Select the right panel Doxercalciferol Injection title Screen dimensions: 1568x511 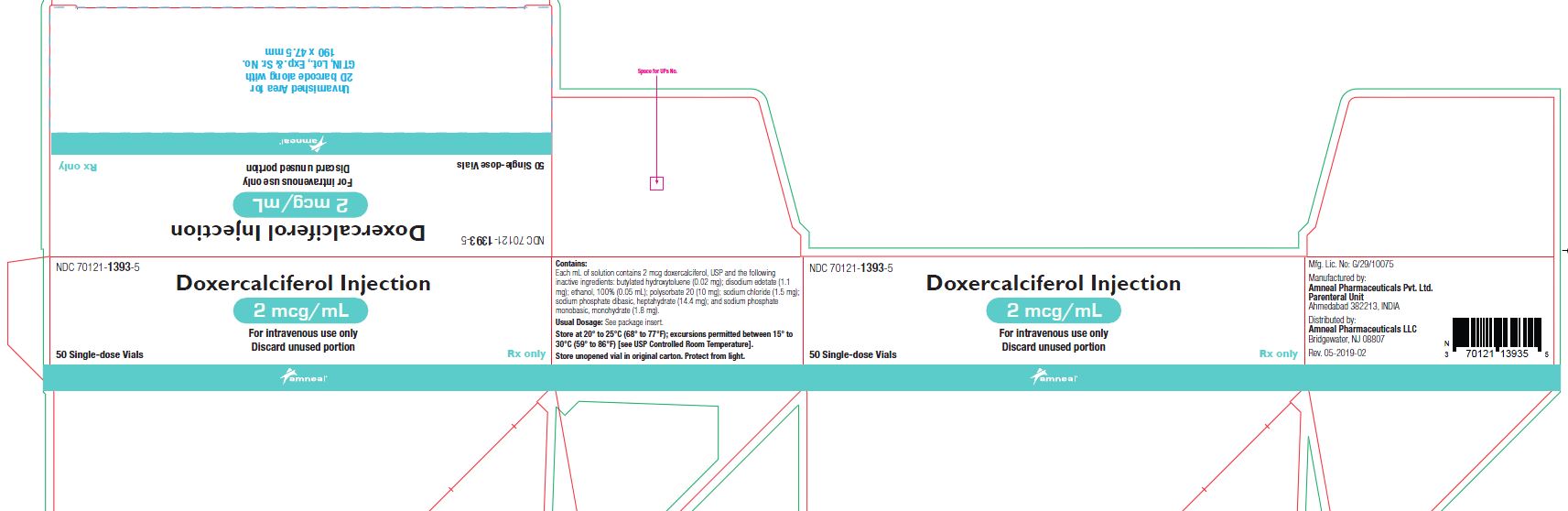coord(1054,284)
